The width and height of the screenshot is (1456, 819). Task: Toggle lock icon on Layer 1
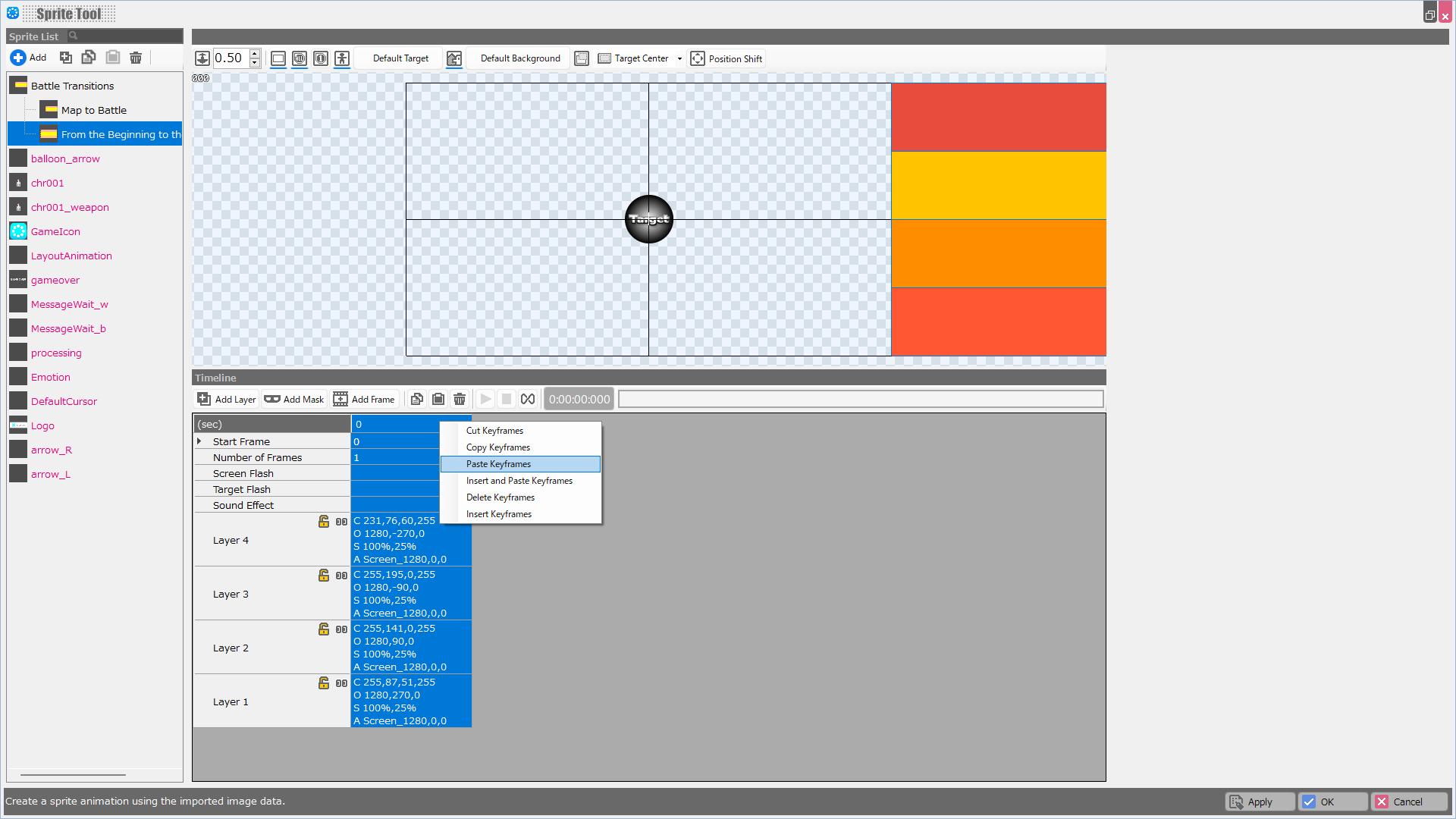click(x=322, y=683)
